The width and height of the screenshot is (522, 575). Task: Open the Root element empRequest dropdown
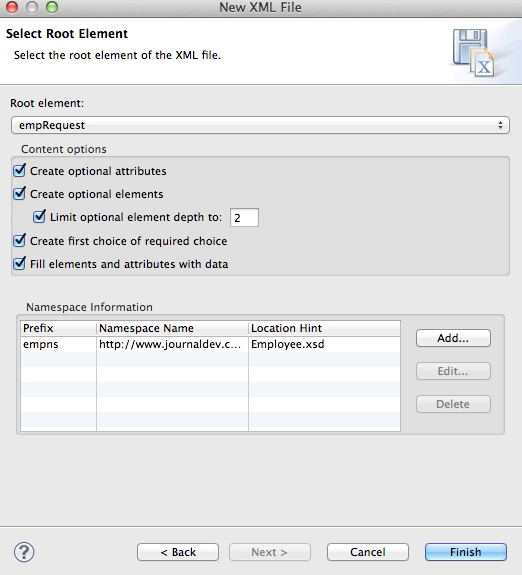260,125
